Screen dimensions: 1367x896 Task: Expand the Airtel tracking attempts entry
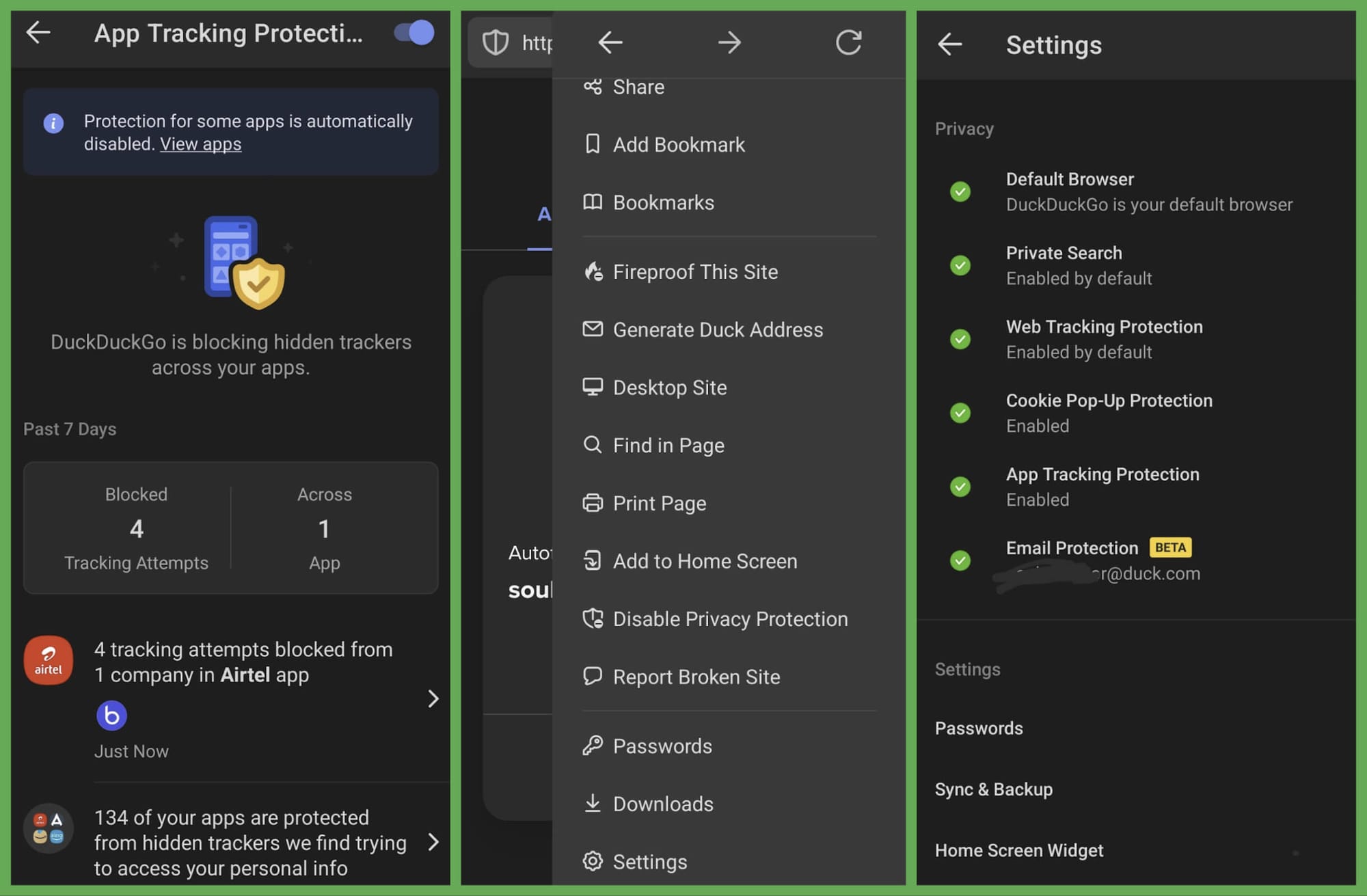coord(433,699)
